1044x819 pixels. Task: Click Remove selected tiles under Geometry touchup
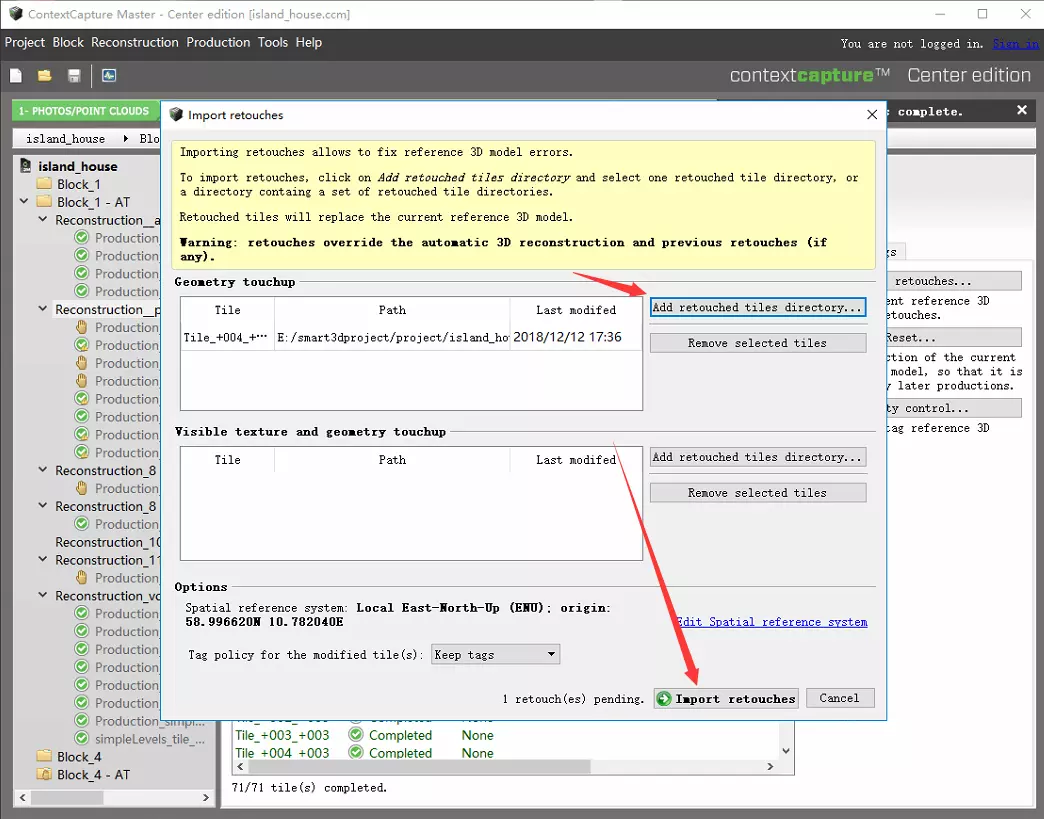[x=758, y=343]
